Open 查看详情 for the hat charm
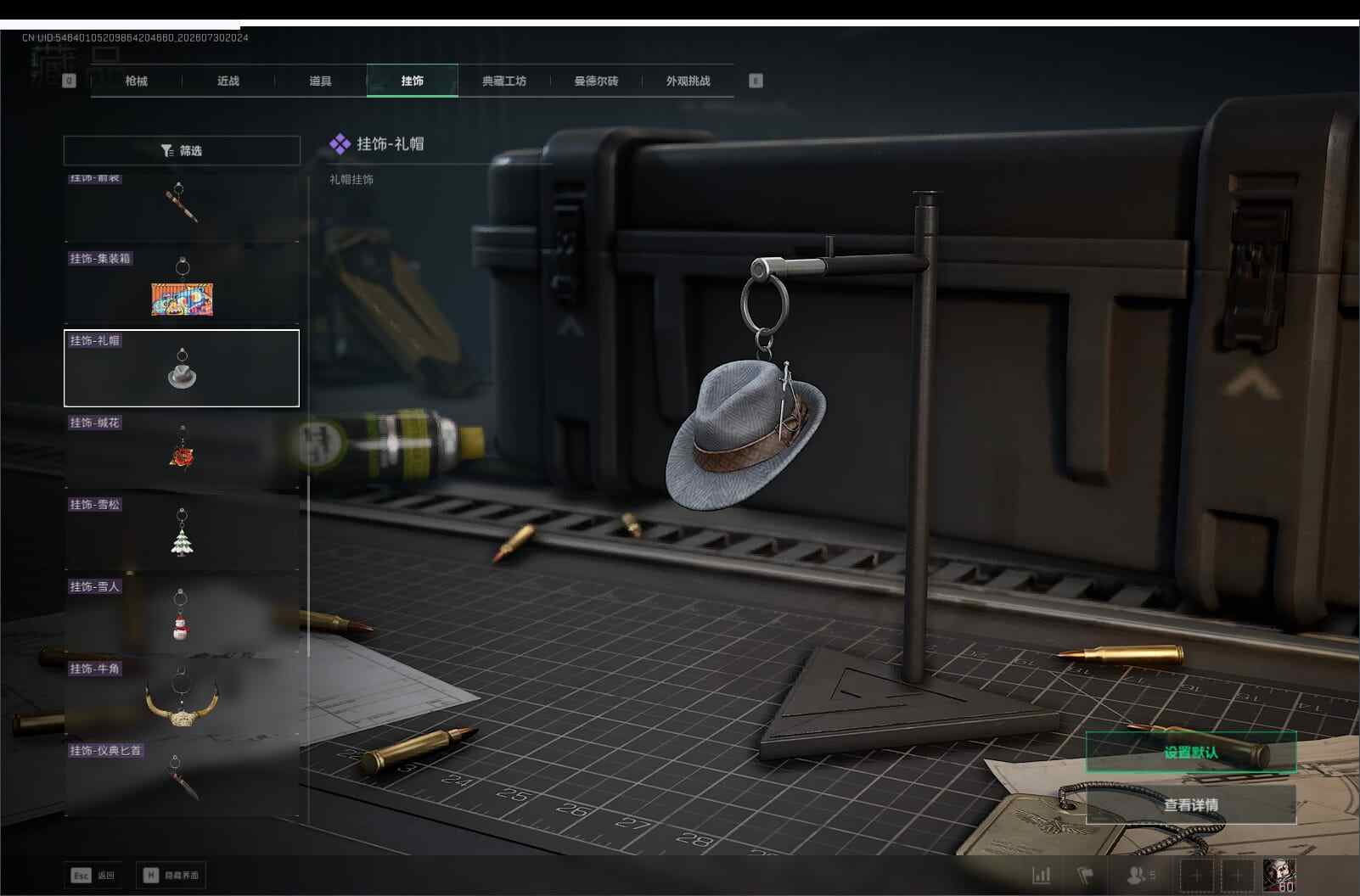 pos(1191,804)
